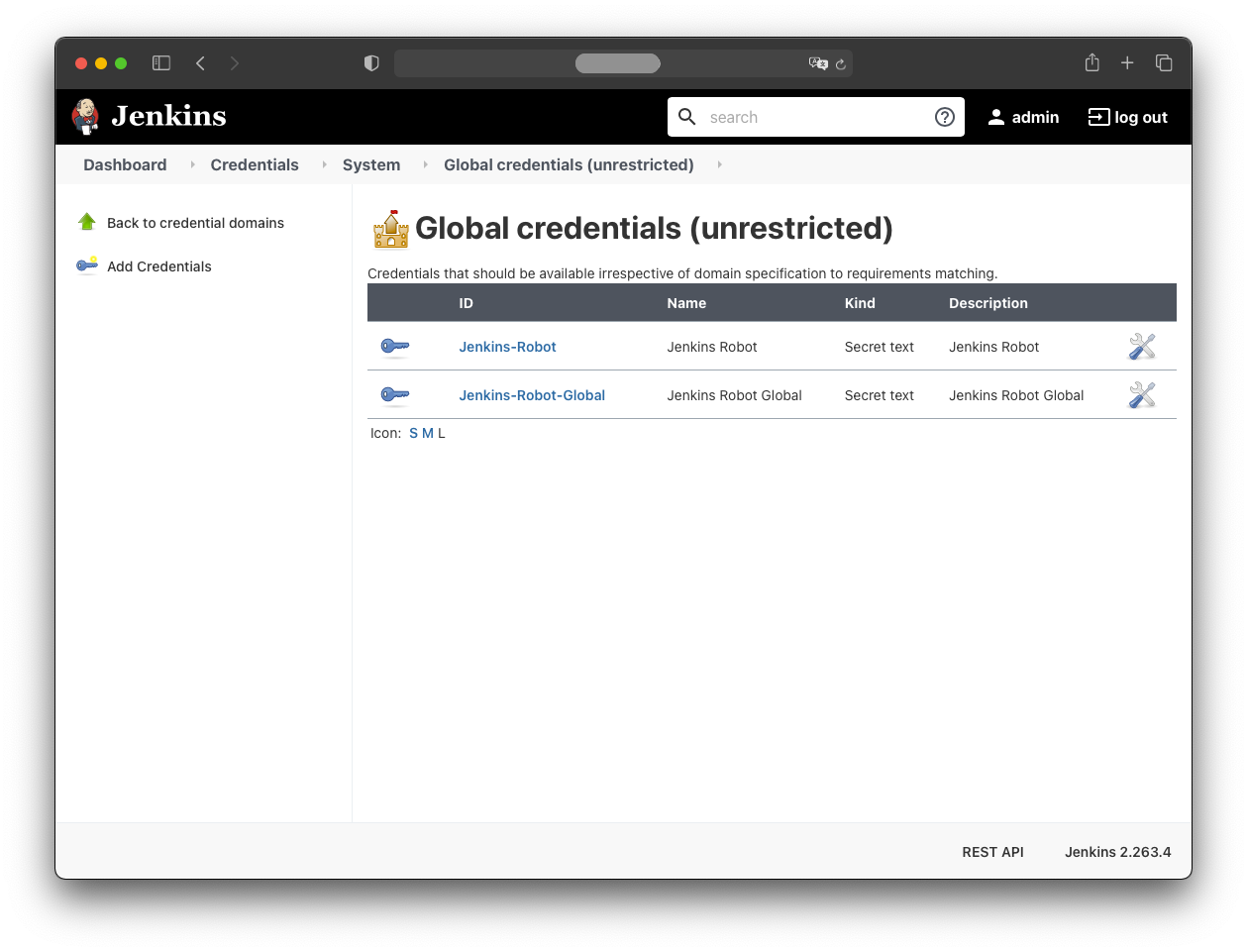Go to the System breadcrumb
This screenshot has height=952, width=1247.
pos(371,164)
